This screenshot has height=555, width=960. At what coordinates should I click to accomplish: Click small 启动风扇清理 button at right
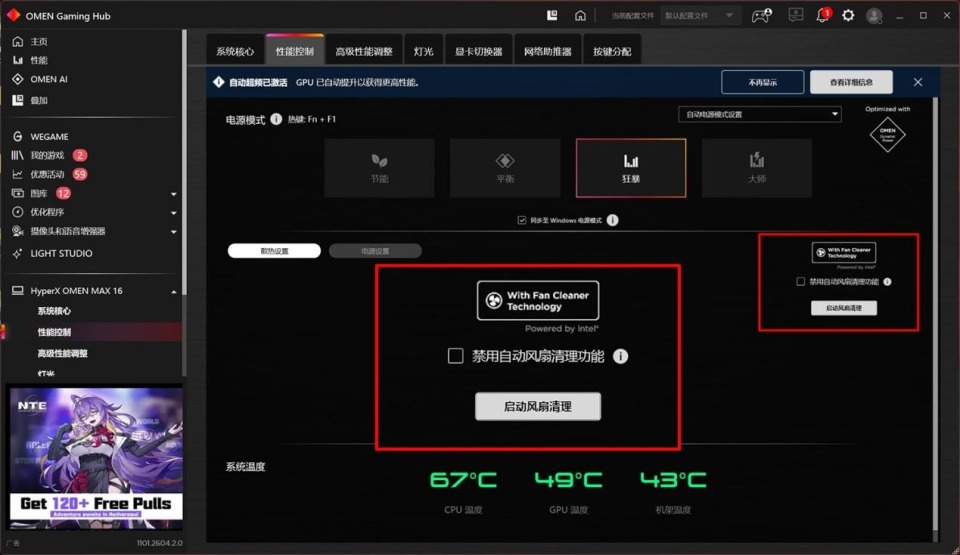[x=844, y=308]
